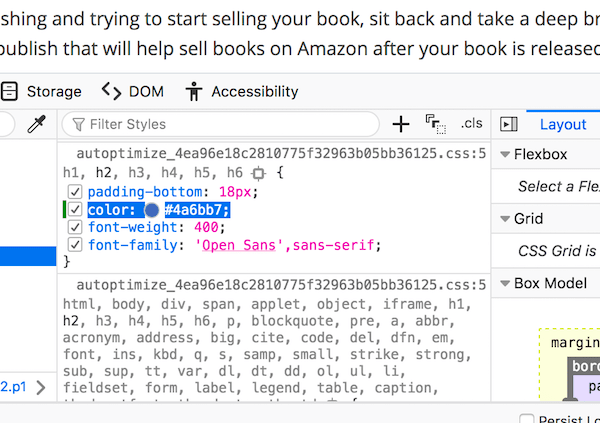Open second autoptimize CSS source link
The width and height of the screenshot is (600, 423).
[281, 286]
